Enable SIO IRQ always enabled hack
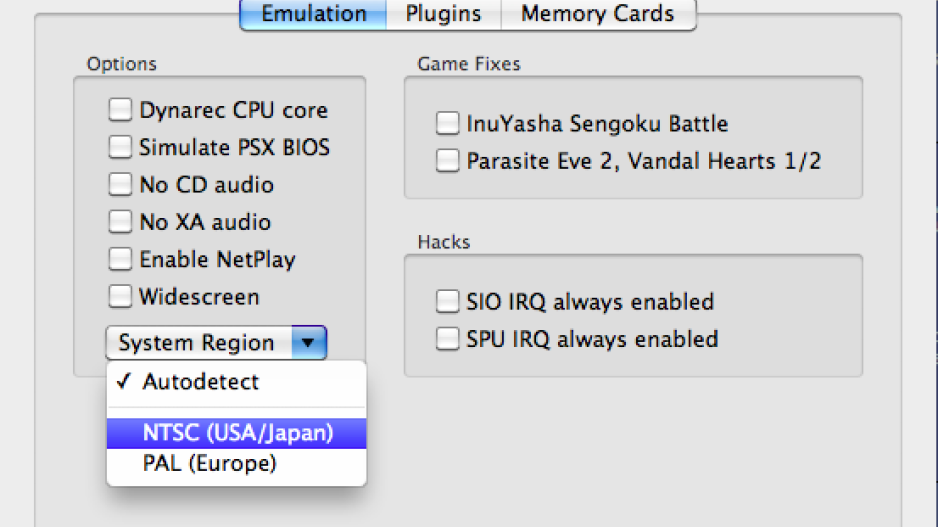 447,301
